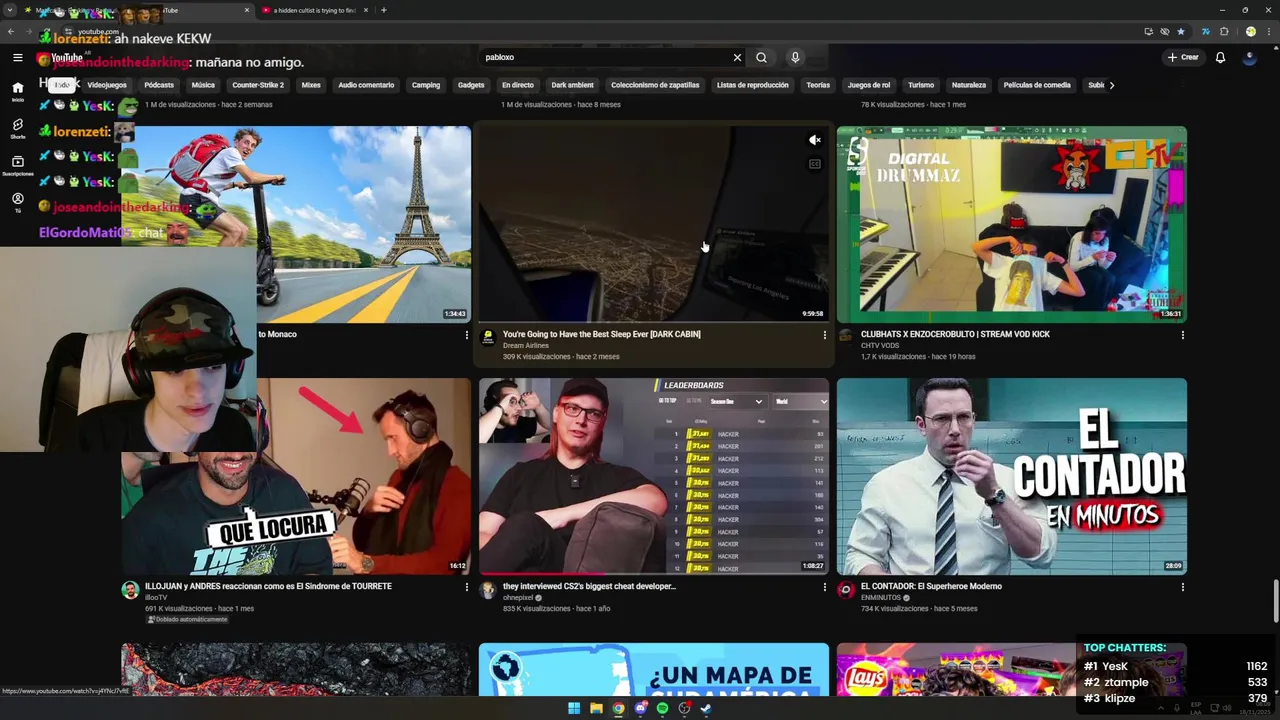Screen dimensions: 1280x720
Task: Clear the search box with X
Action: coord(737,57)
